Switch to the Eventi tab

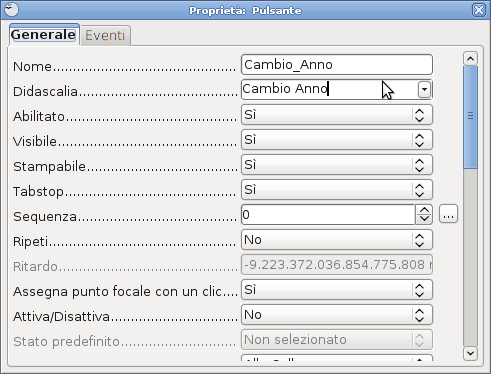[x=105, y=35]
